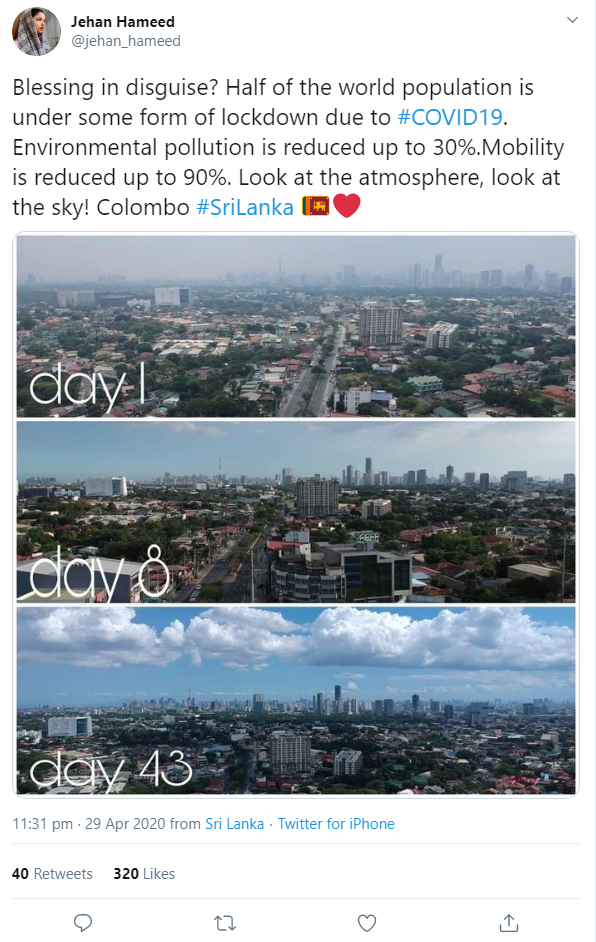596x942 pixels.
Task: View the 320 Likes list
Action: pos(144,874)
